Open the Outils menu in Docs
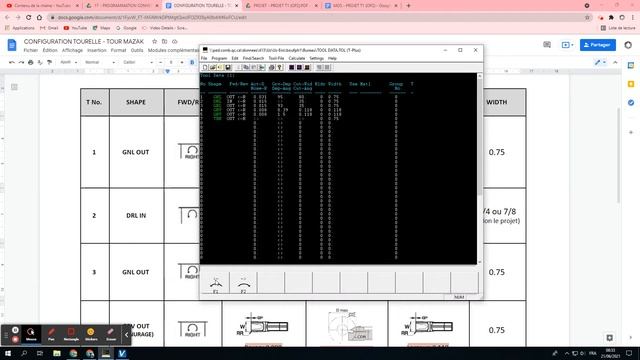Viewport: 640px width, 360px height. click(137, 50)
